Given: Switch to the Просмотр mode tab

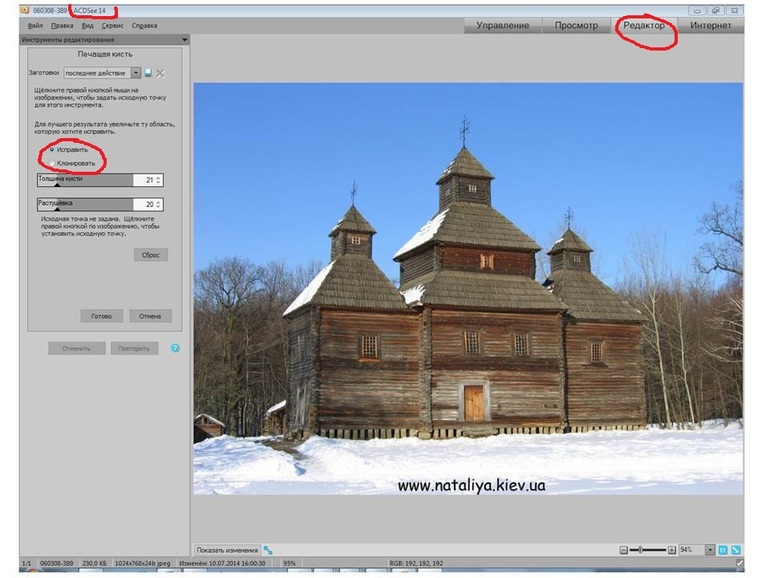Looking at the screenshot, I should [x=576, y=25].
